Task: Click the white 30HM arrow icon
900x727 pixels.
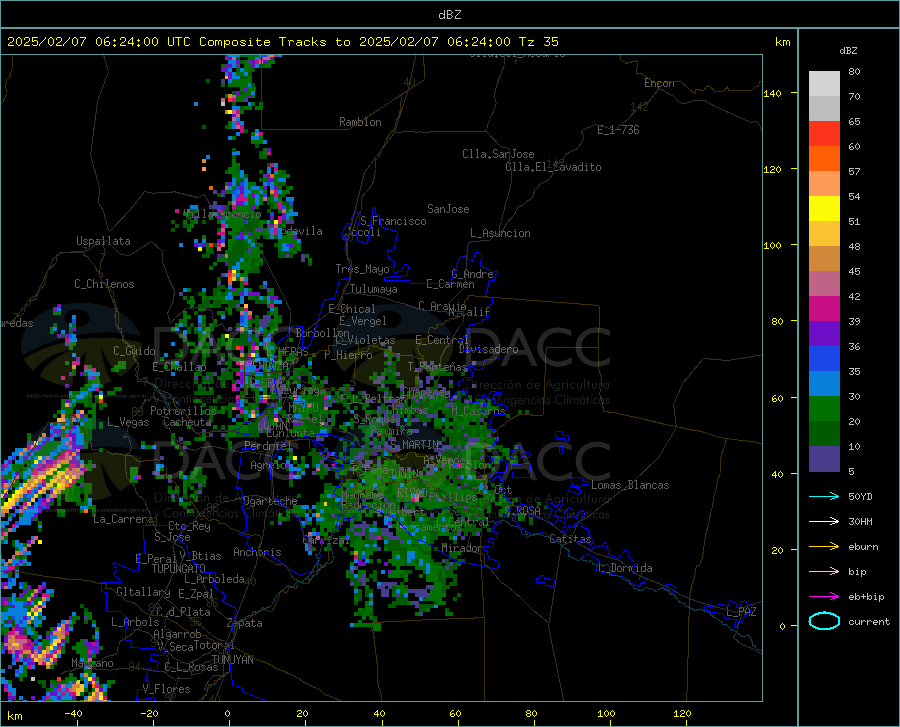Action: pyautogui.click(x=824, y=521)
